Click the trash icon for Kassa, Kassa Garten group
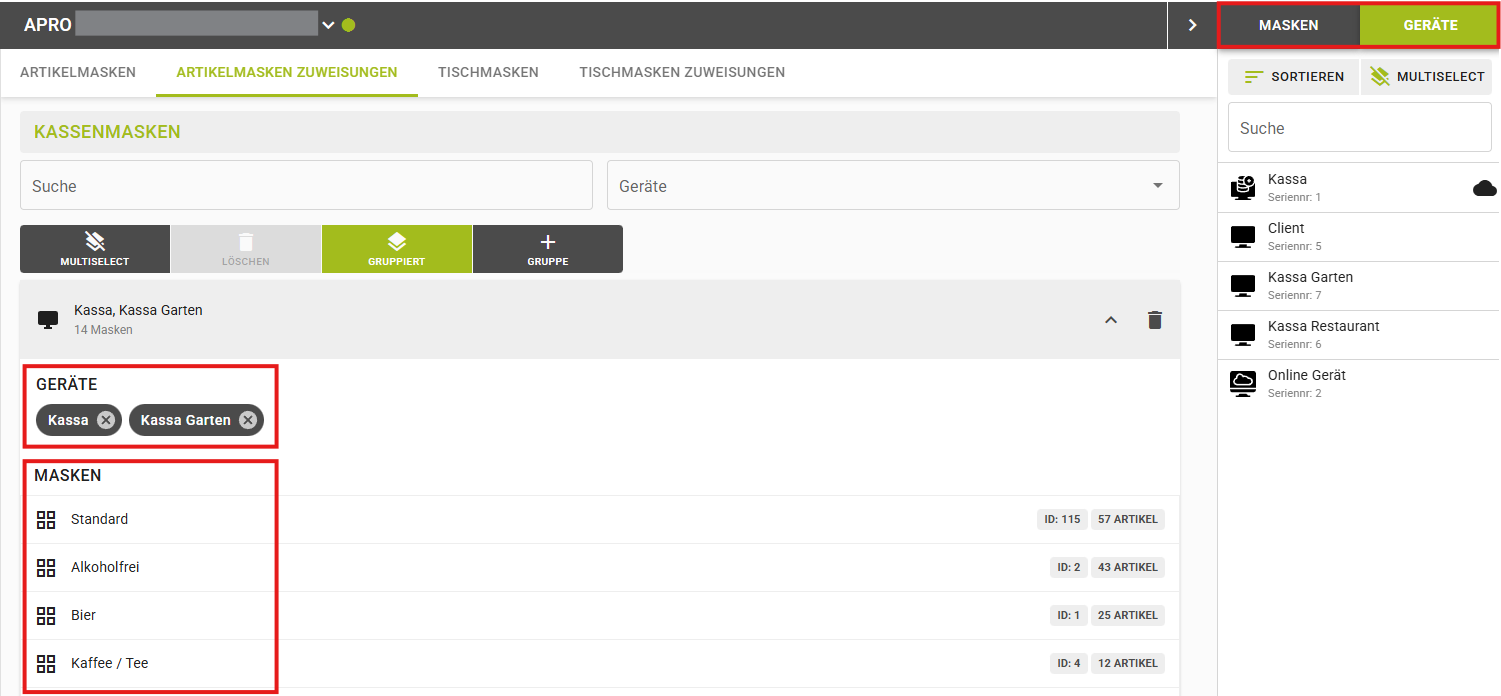The width and height of the screenshot is (1501, 696). coord(1155,320)
